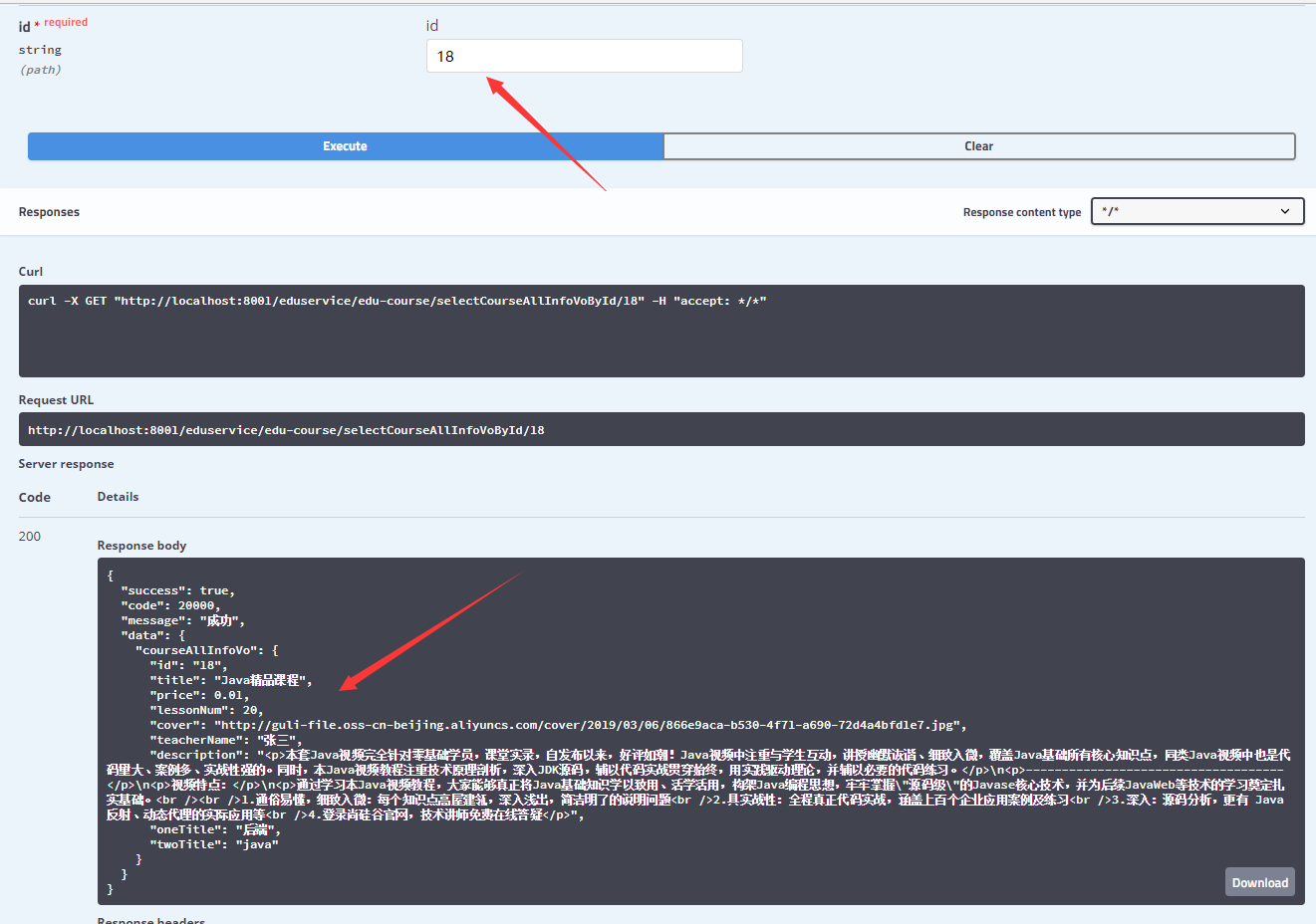The width and height of the screenshot is (1316, 924).
Task: Click the "code": 20000 line
Action: tap(171, 605)
